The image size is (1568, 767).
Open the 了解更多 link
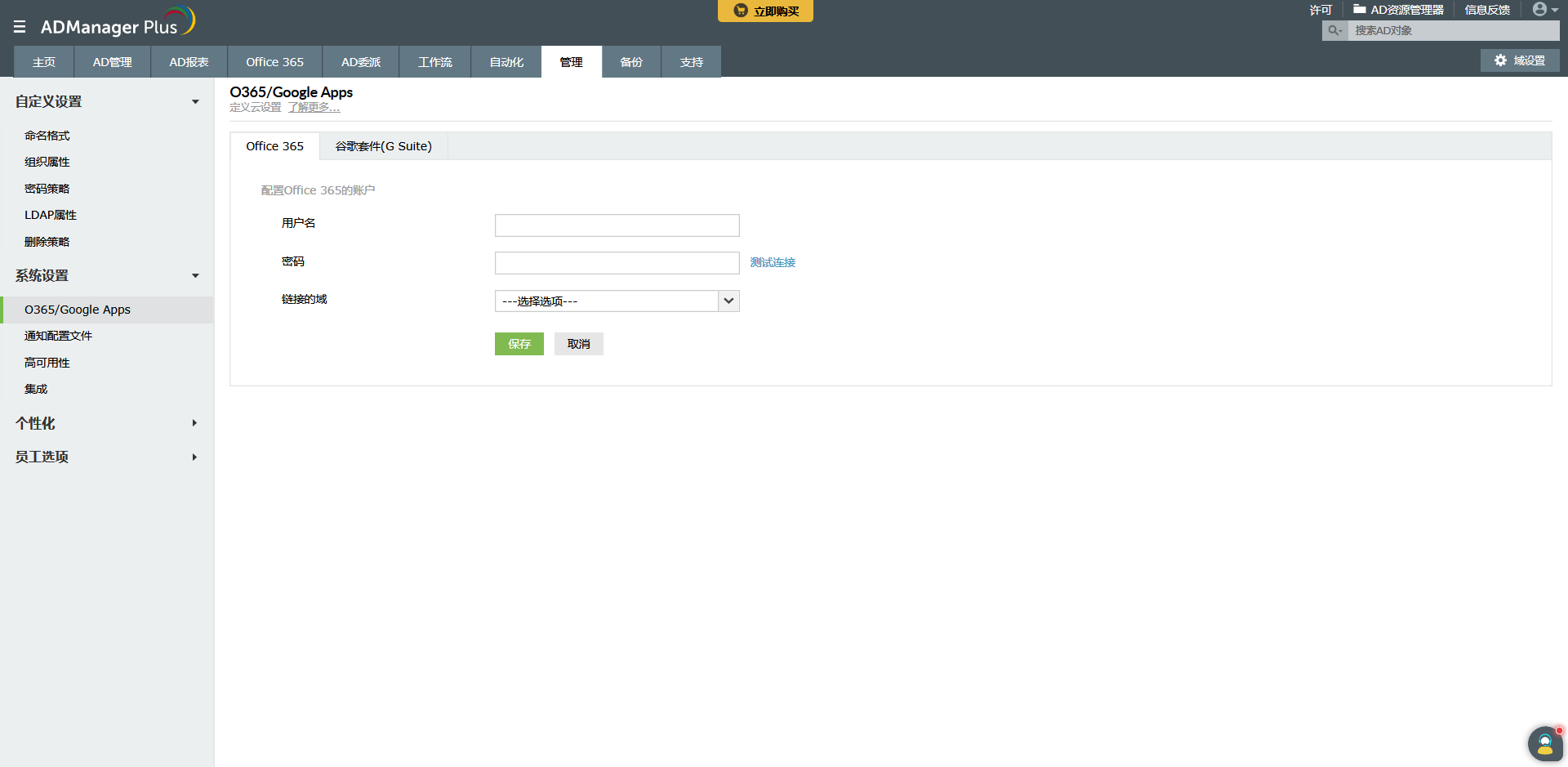314,108
